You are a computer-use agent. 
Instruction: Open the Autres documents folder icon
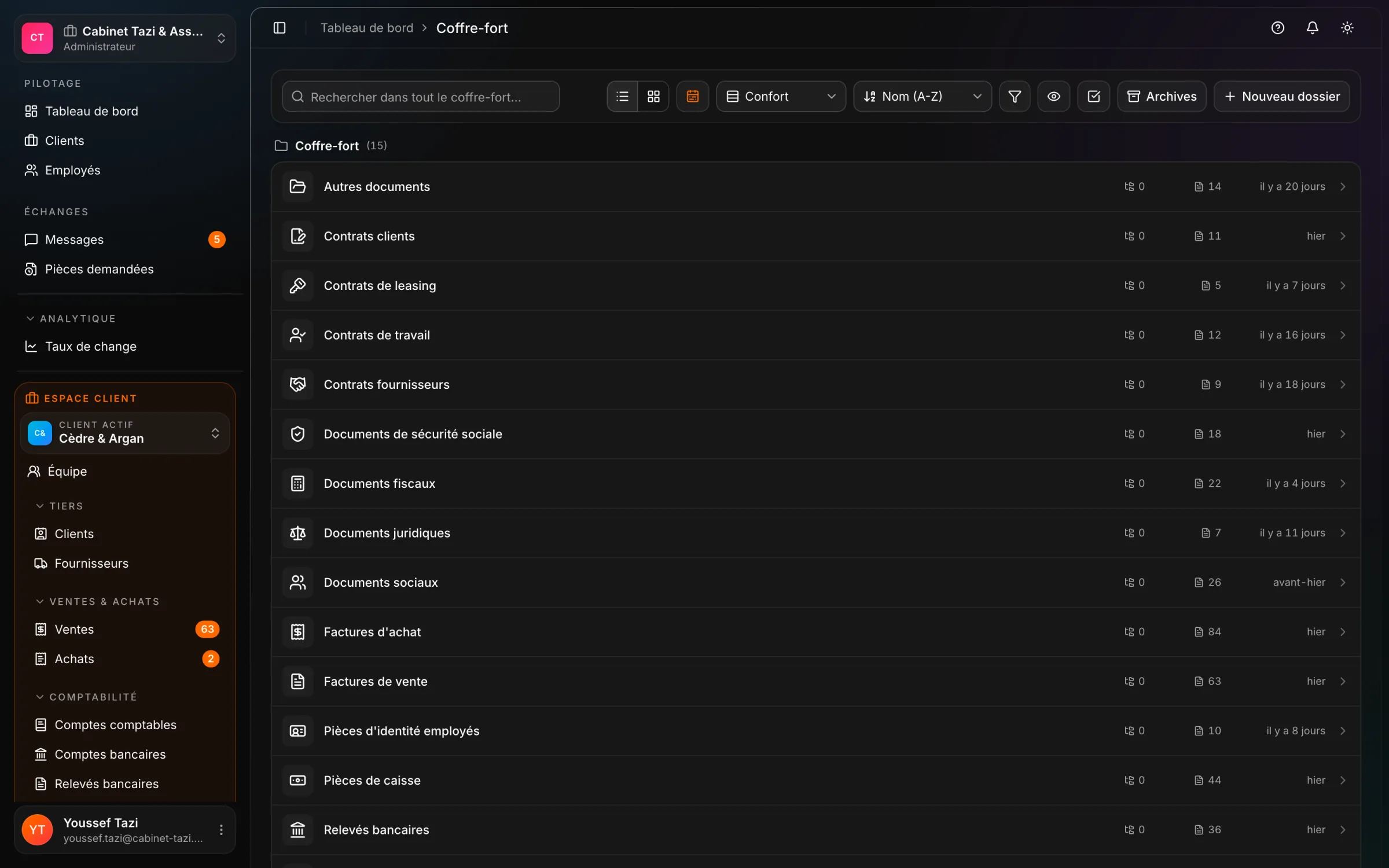(x=297, y=186)
